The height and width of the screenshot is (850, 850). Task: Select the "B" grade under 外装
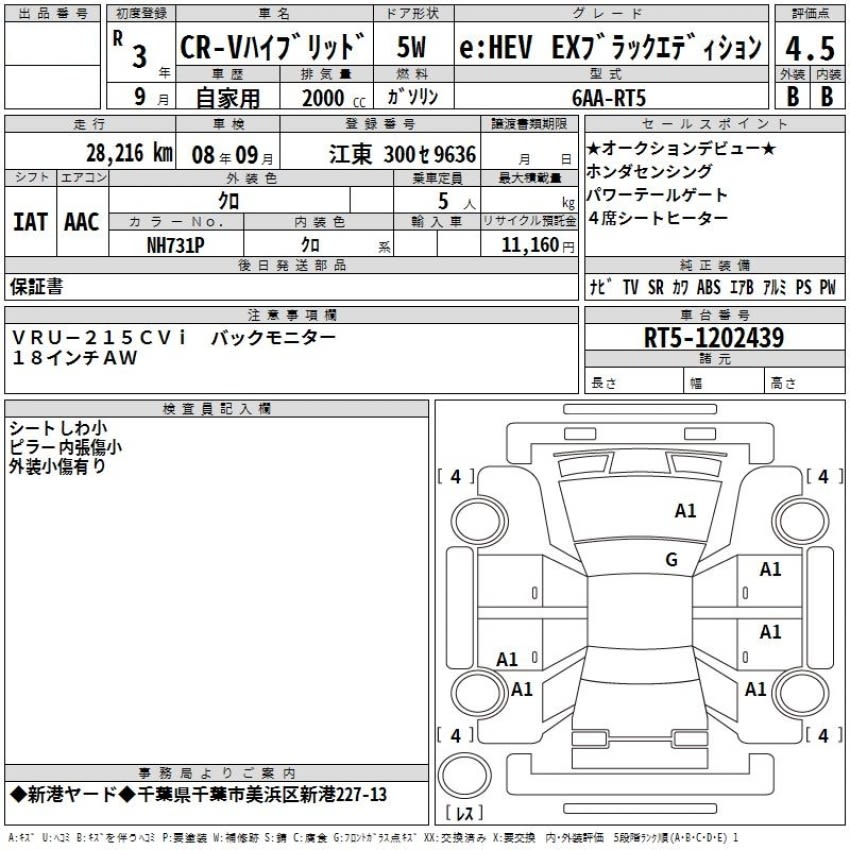click(793, 96)
